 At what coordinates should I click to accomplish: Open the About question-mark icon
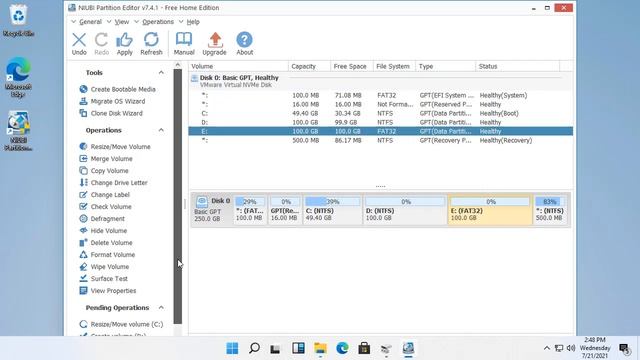244,44
